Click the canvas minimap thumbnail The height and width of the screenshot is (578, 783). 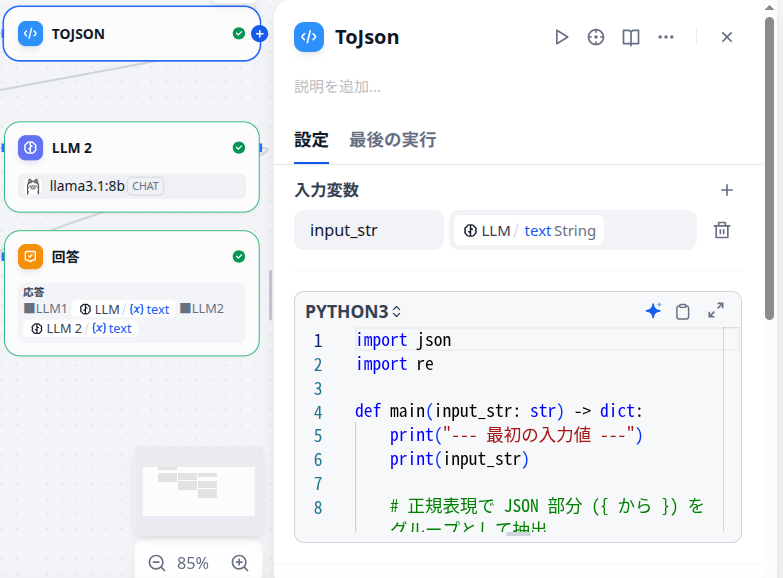pos(199,491)
